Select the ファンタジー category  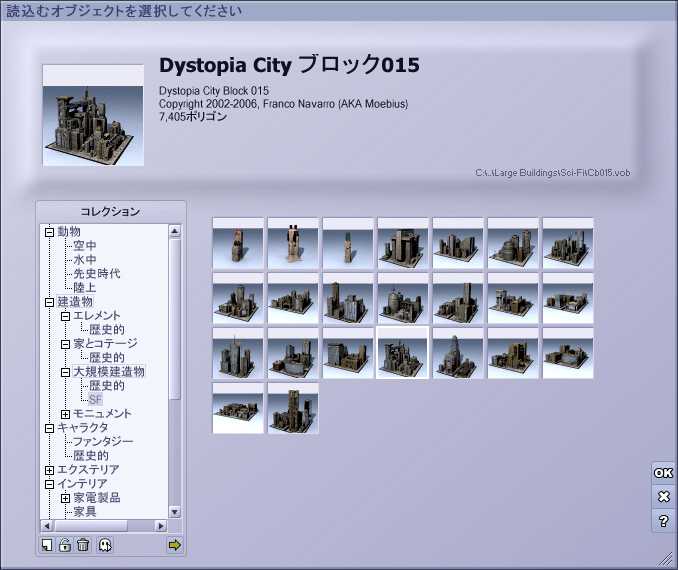point(103,442)
